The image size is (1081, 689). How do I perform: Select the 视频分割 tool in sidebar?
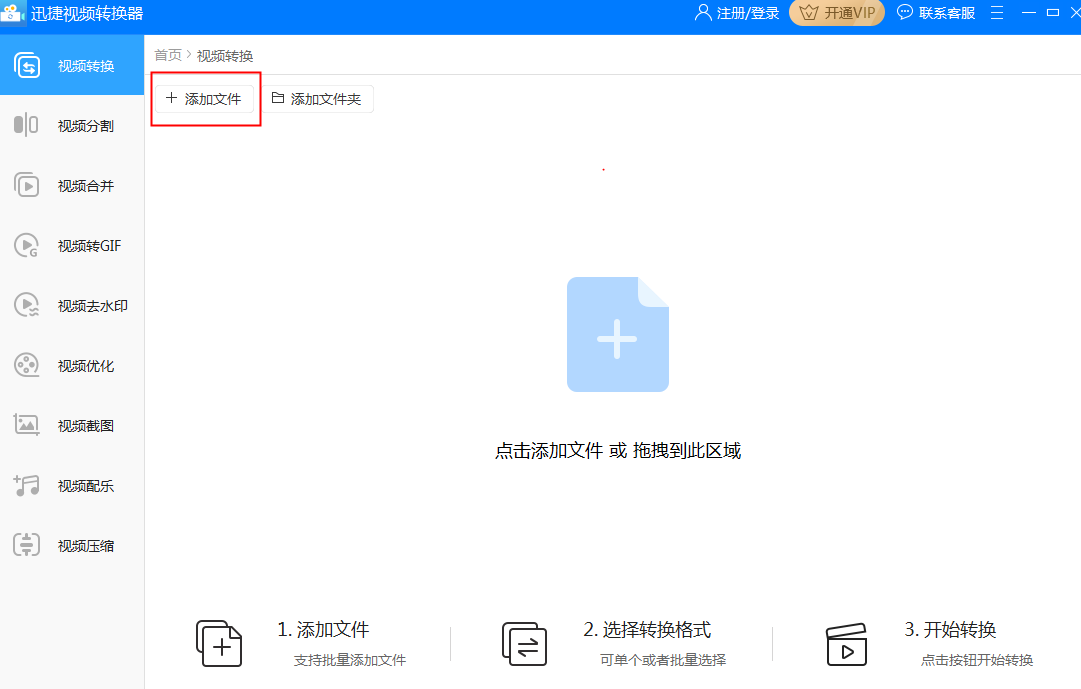[x=72, y=124]
